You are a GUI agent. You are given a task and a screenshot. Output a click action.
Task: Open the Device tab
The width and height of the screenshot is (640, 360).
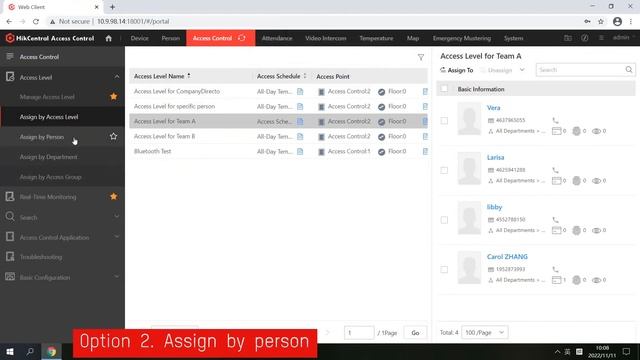coord(140,38)
